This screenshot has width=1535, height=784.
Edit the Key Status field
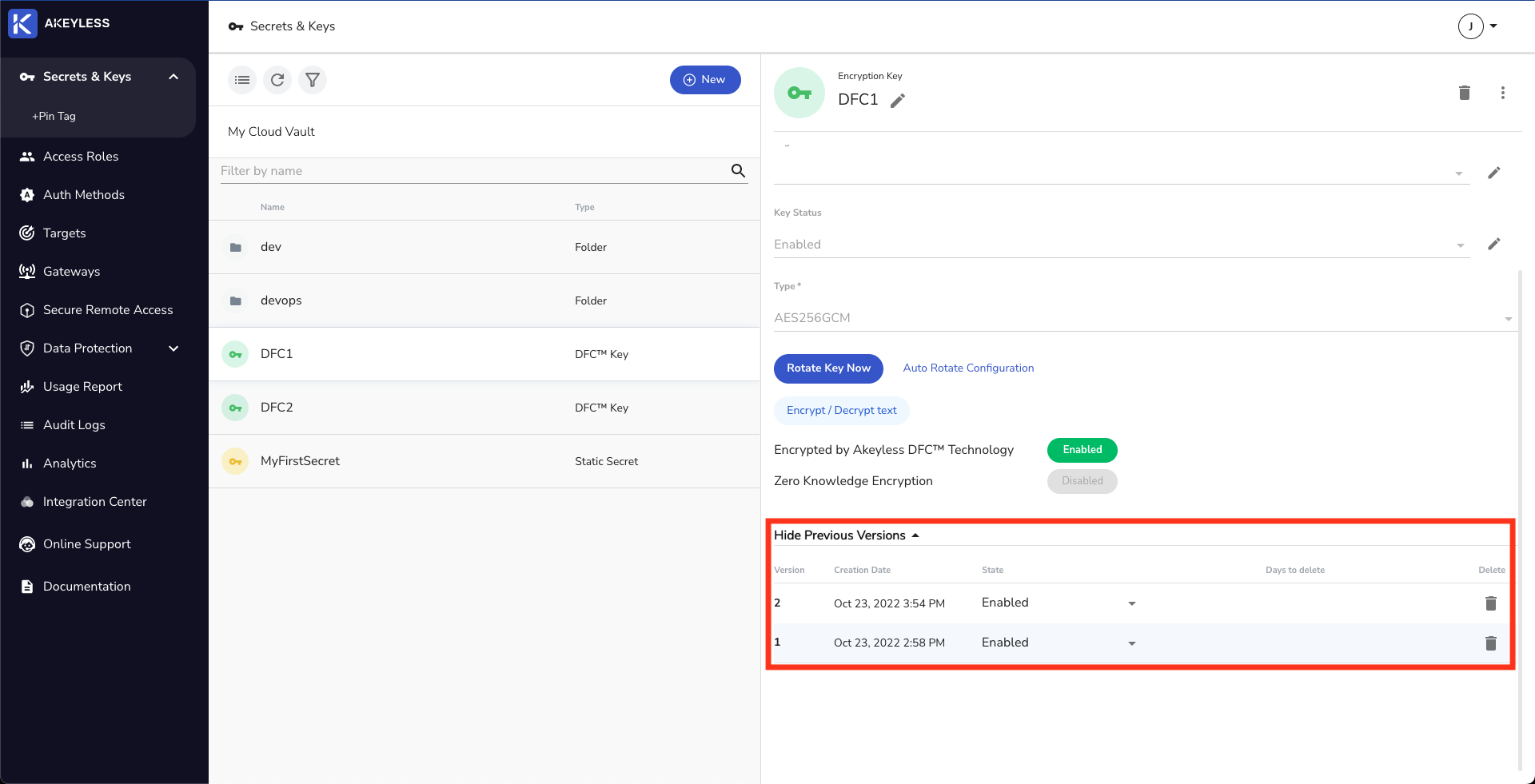[x=1493, y=244]
